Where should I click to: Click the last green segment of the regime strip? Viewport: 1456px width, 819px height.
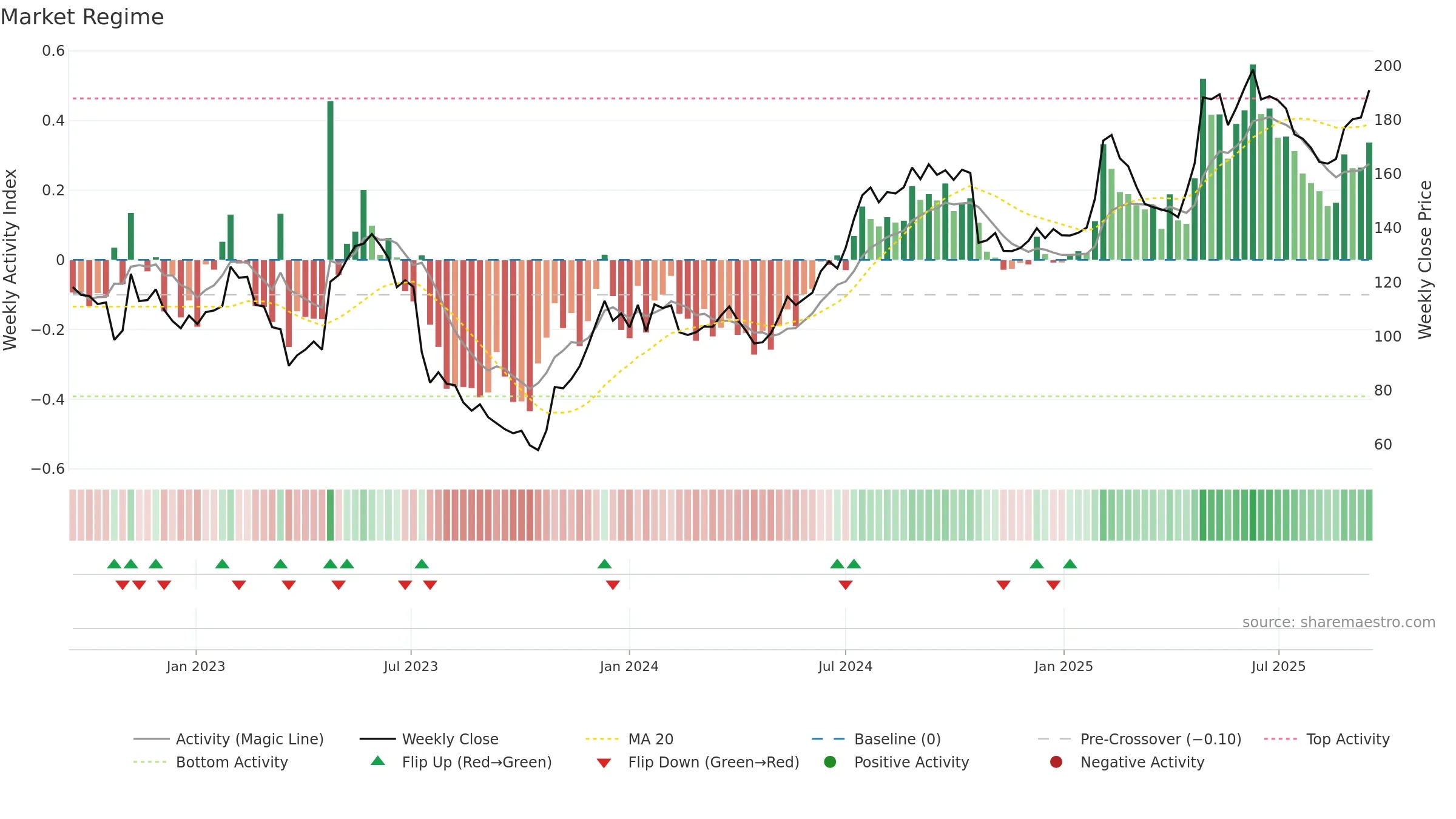1369,515
